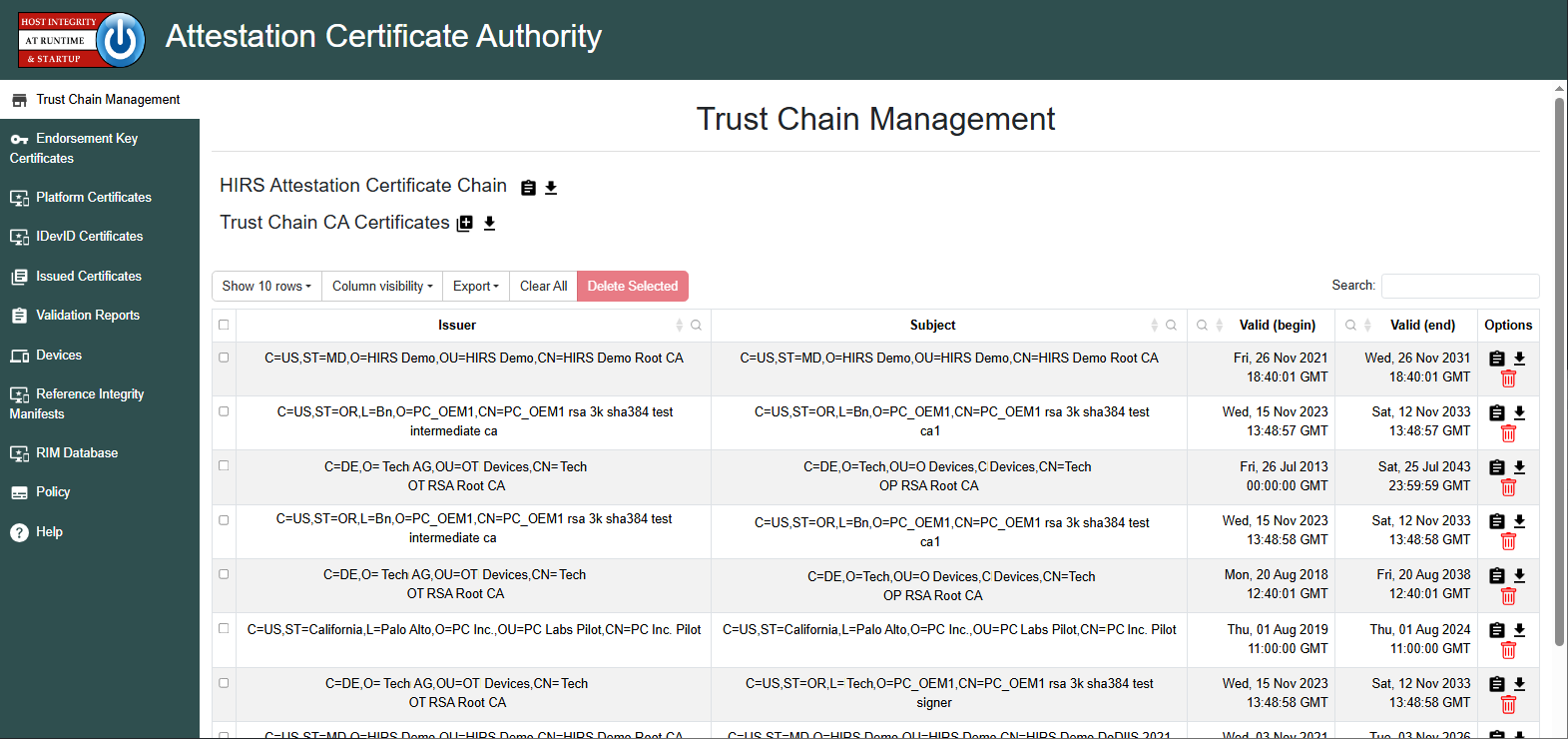Click the HIRS power logo icon

pos(82,40)
